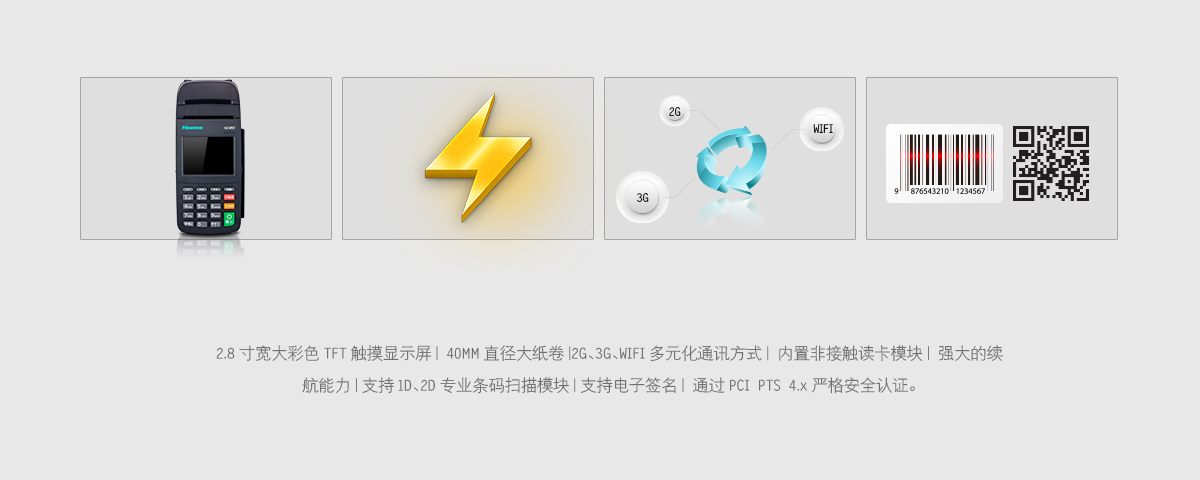Click the 支持电子签名 text
The width and height of the screenshot is (1200, 480).
click(x=630, y=385)
